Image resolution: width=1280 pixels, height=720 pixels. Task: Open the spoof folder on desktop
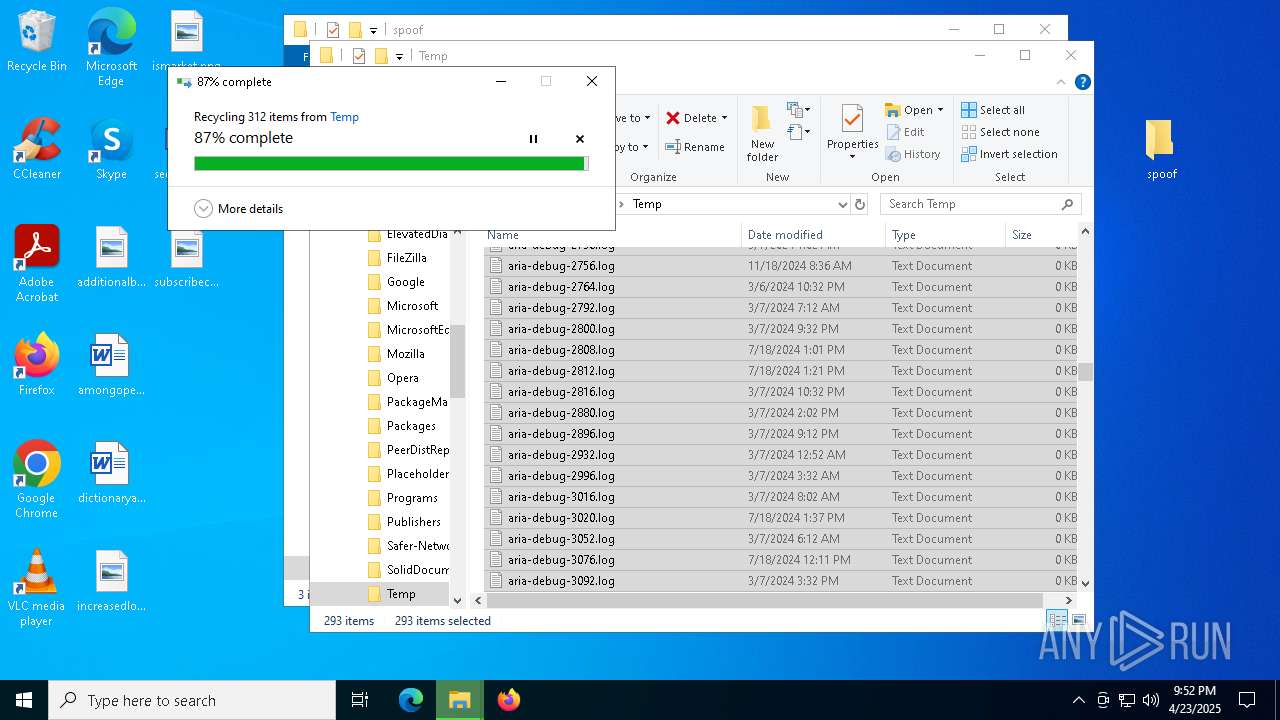point(1161,149)
